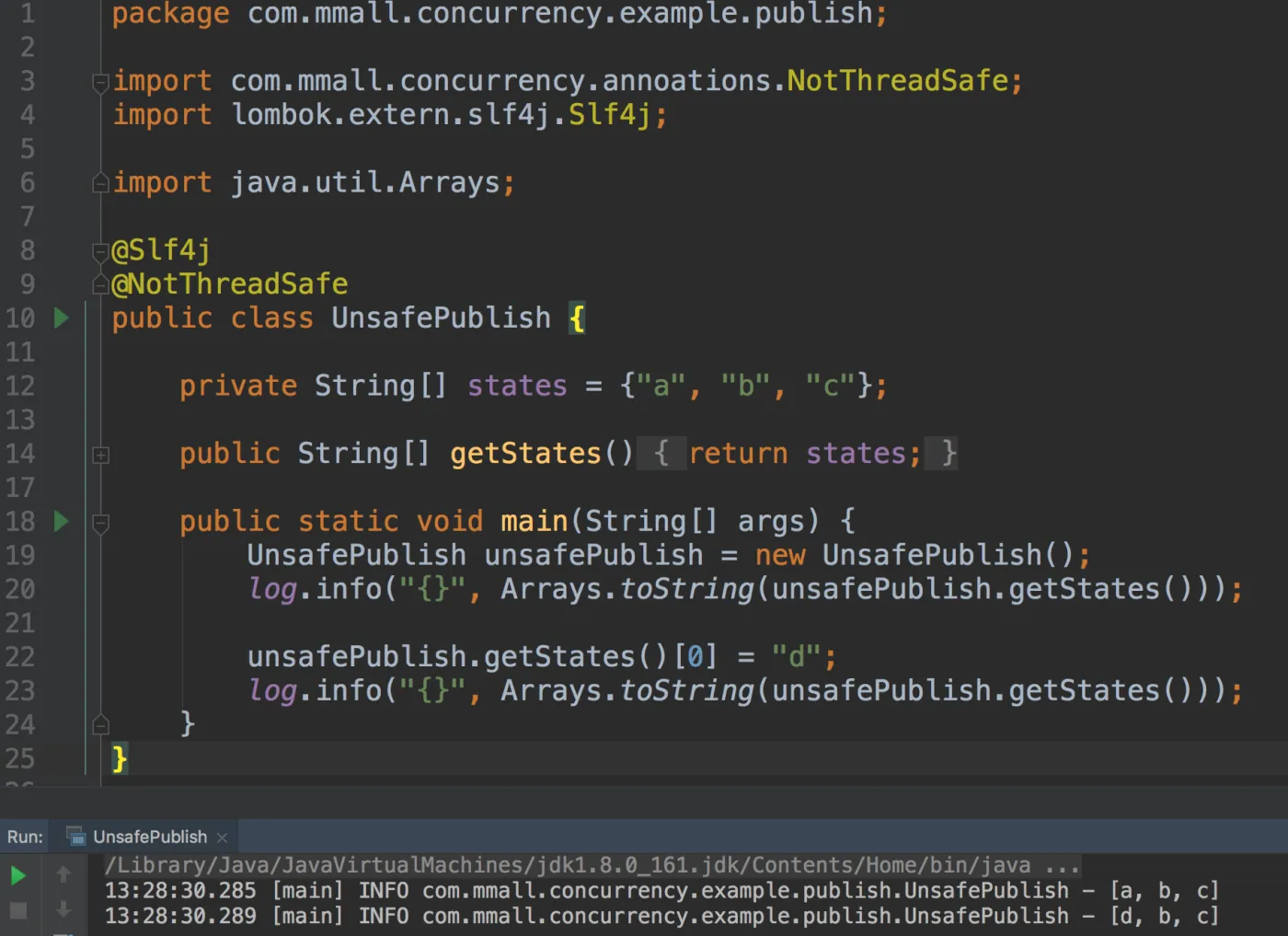The height and width of the screenshot is (936, 1288).
Task: Run main method from gutter arrow
Action: (x=62, y=522)
